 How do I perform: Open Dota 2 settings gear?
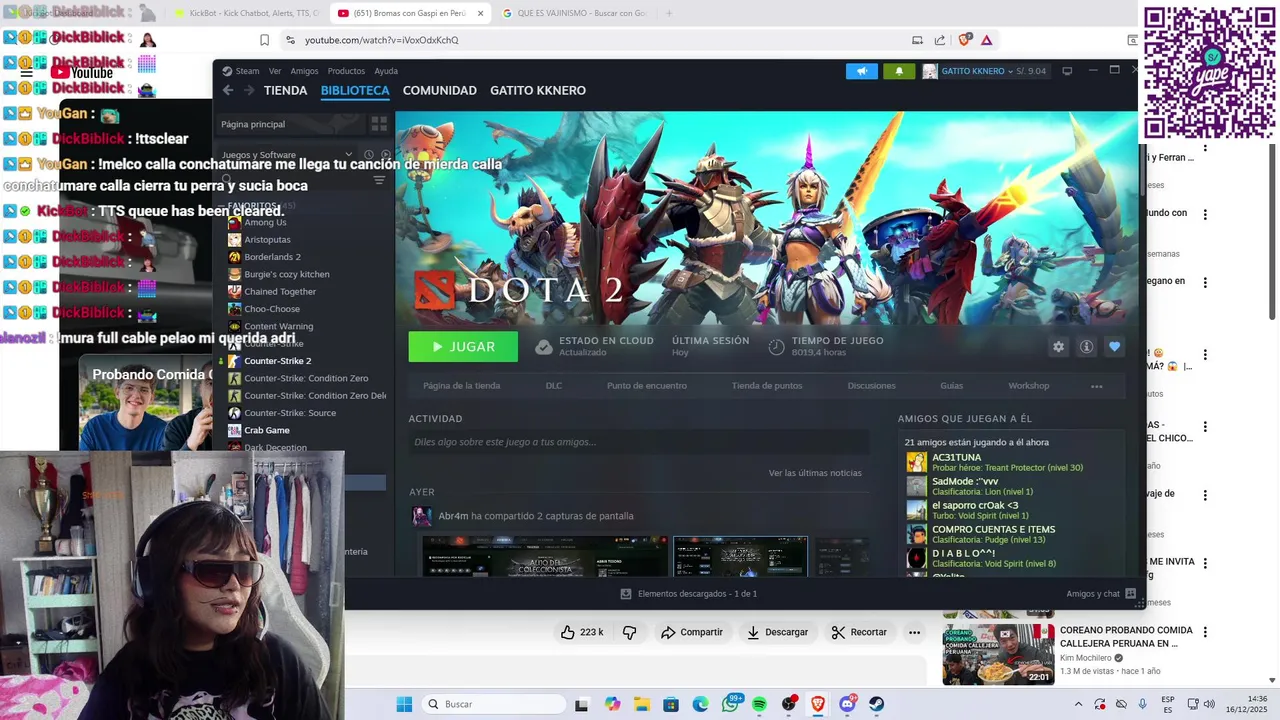pos(1058,347)
